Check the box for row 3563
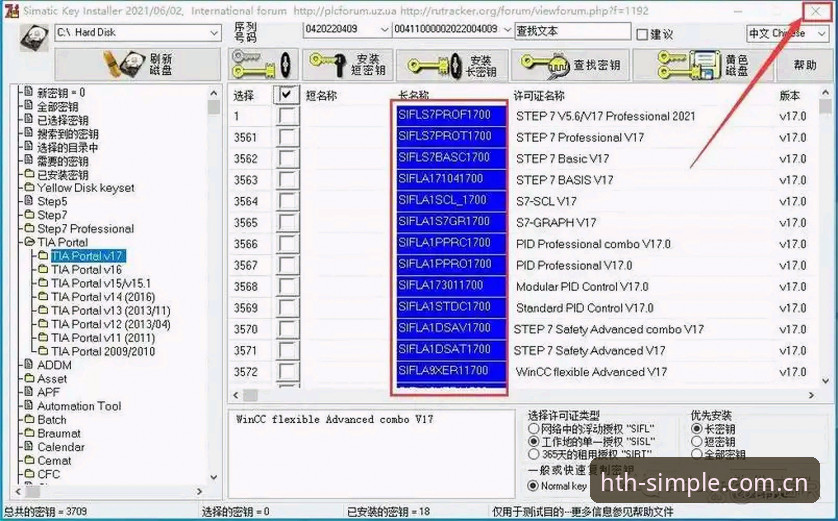The image size is (838, 521). pyautogui.click(x=287, y=180)
